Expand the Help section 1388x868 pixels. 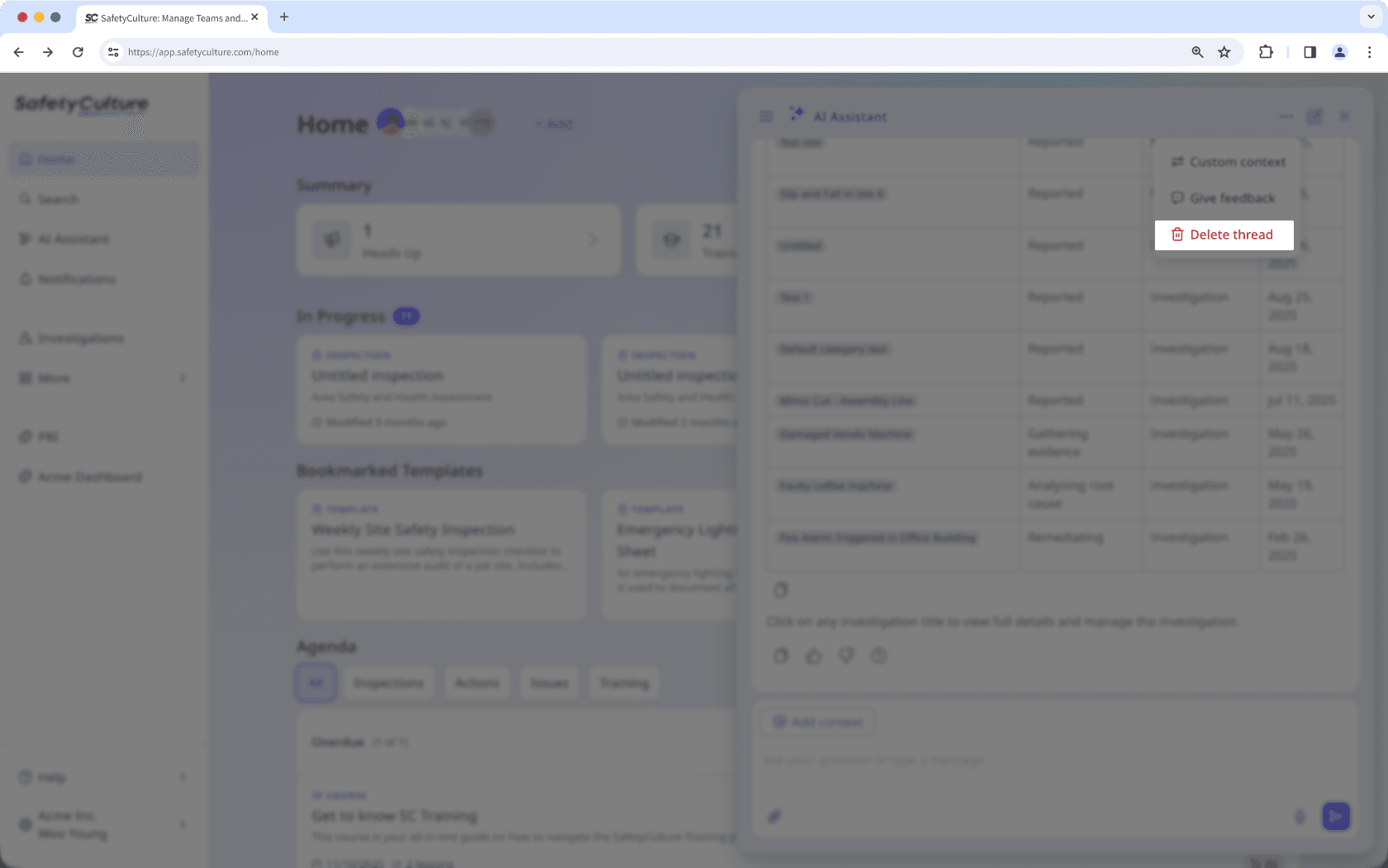[x=53, y=777]
